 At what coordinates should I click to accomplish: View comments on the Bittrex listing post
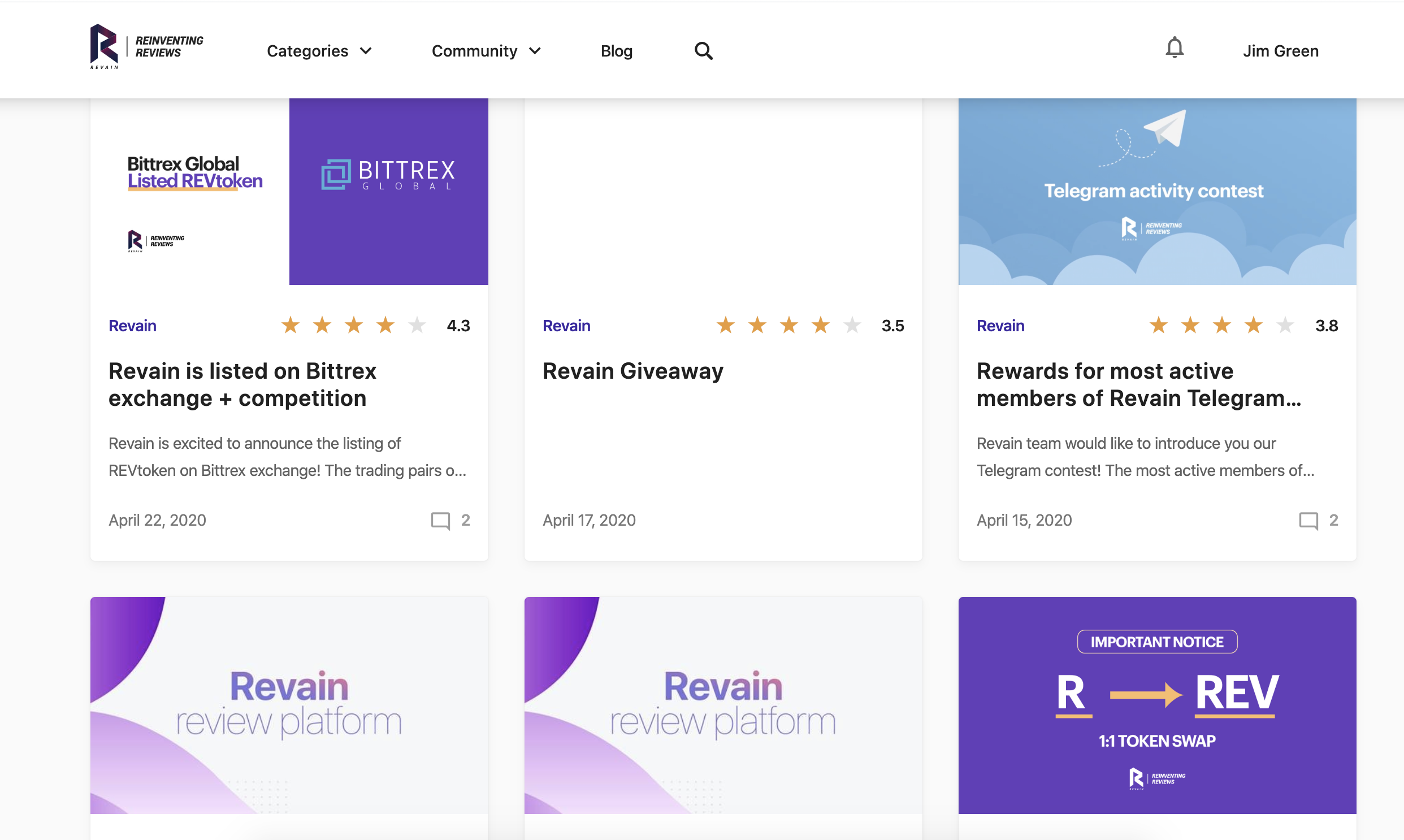450,520
